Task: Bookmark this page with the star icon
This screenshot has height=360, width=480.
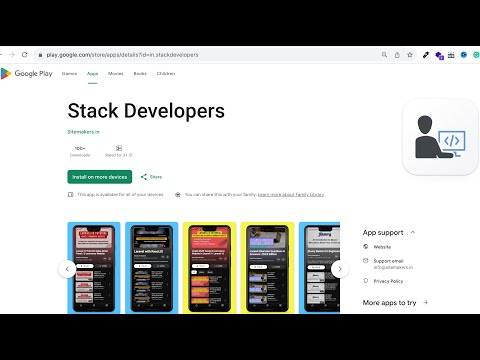Action: click(410, 55)
